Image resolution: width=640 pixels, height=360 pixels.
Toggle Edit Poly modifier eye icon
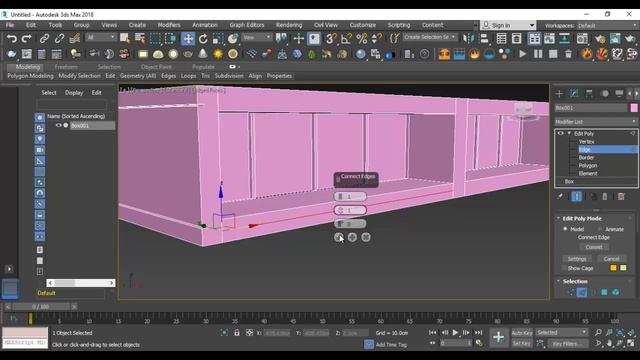[x=560, y=133]
